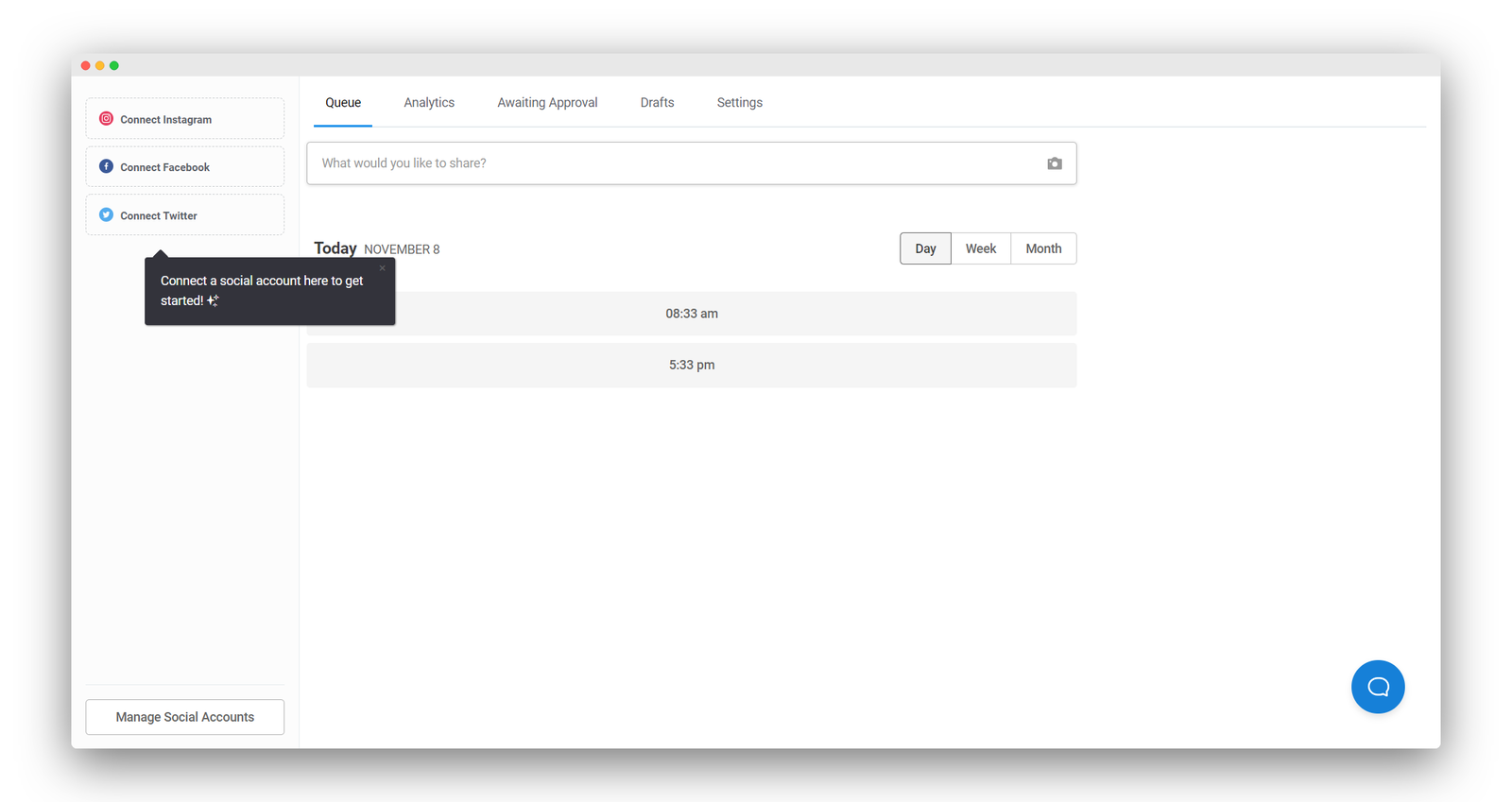This screenshot has height=802, width=1512.
Task: Click the Instagram logo icon
Action: [106, 119]
